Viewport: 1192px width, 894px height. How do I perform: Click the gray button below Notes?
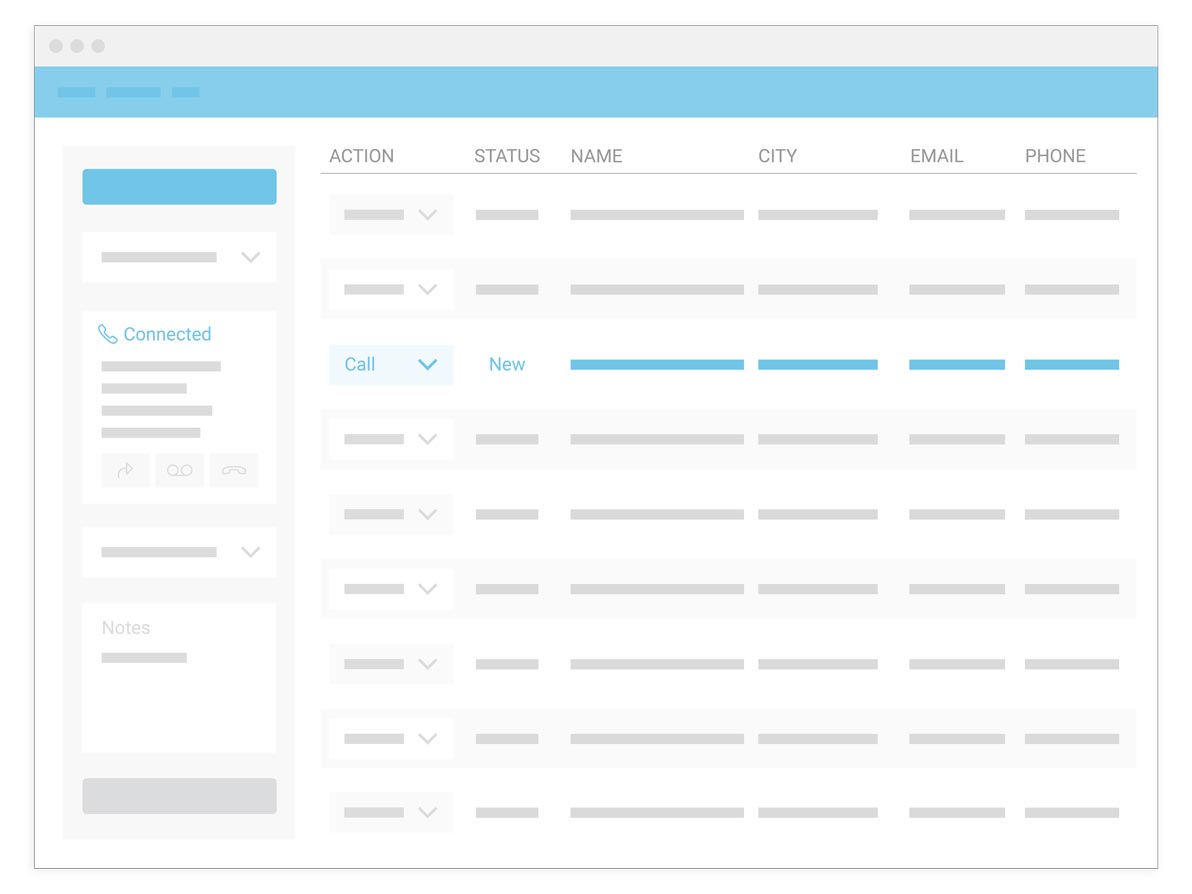(179, 796)
